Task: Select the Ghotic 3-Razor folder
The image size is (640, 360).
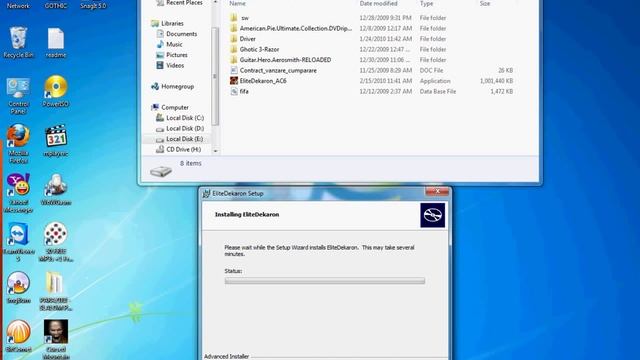Action: pos(259,49)
